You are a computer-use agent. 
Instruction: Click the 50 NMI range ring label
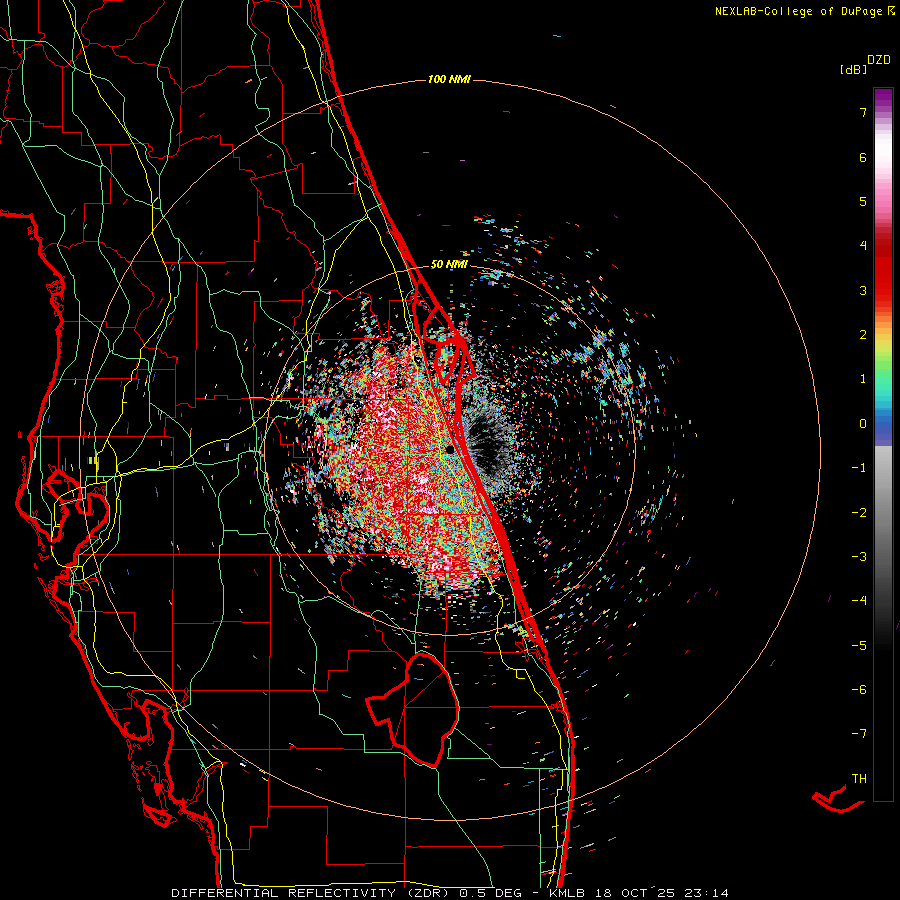pos(449,265)
